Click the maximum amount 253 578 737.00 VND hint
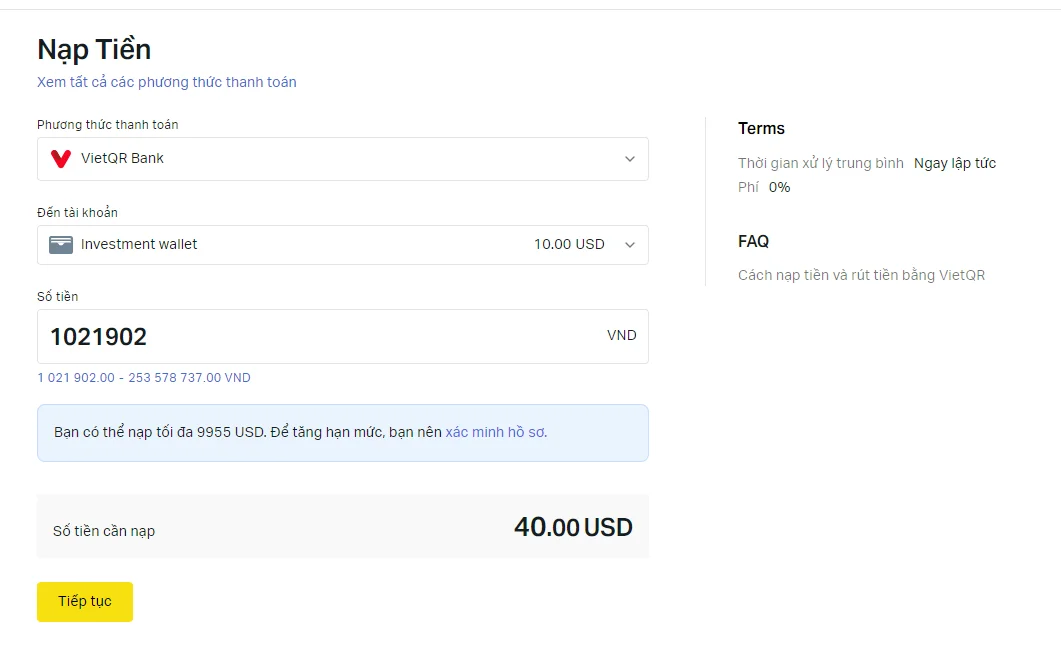This screenshot has width=1061, height=654. (x=189, y=377)
